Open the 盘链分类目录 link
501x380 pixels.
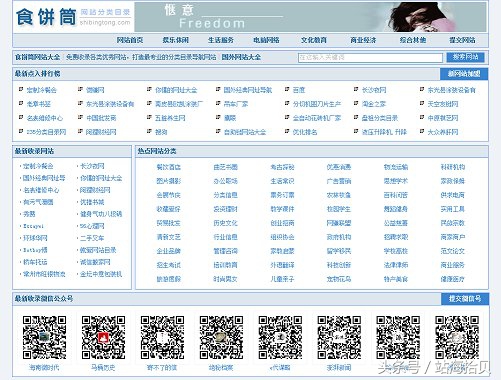point(380,118)
